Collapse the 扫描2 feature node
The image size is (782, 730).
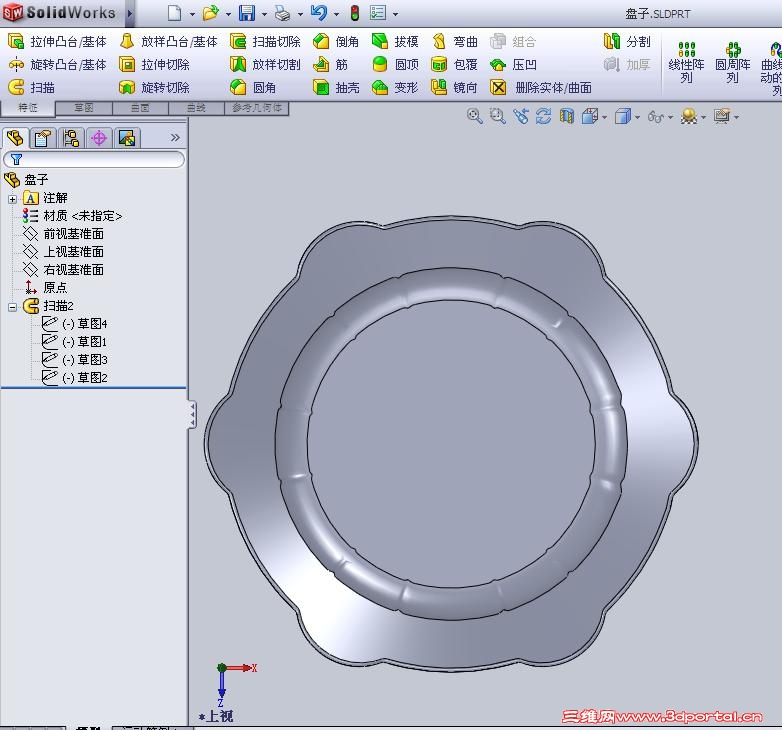[12, 307]
